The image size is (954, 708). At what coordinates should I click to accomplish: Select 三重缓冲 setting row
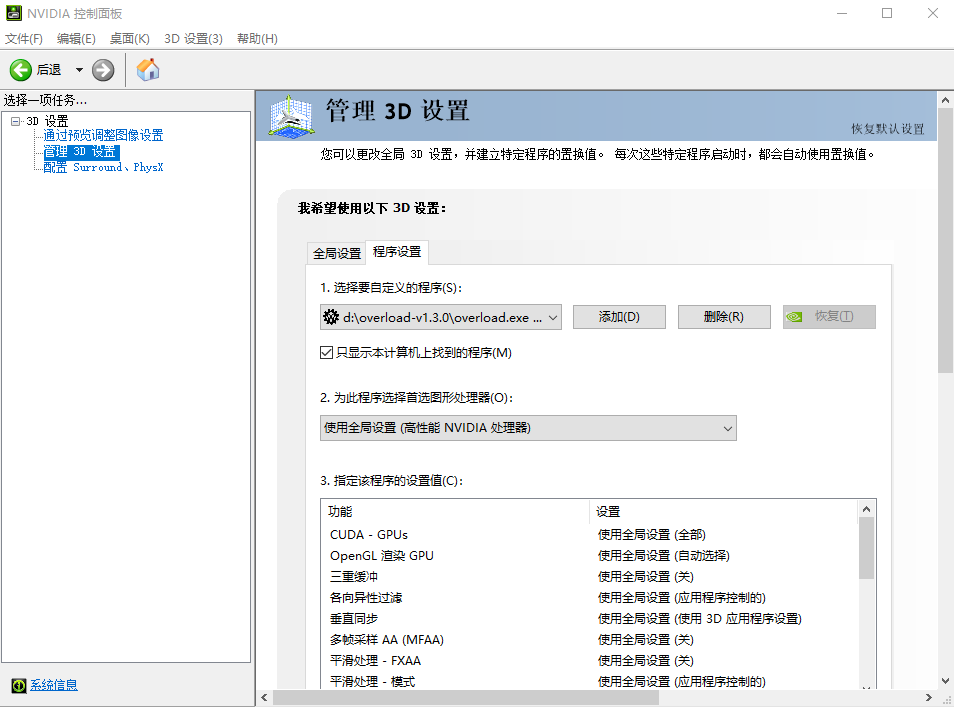pos(589,577)
